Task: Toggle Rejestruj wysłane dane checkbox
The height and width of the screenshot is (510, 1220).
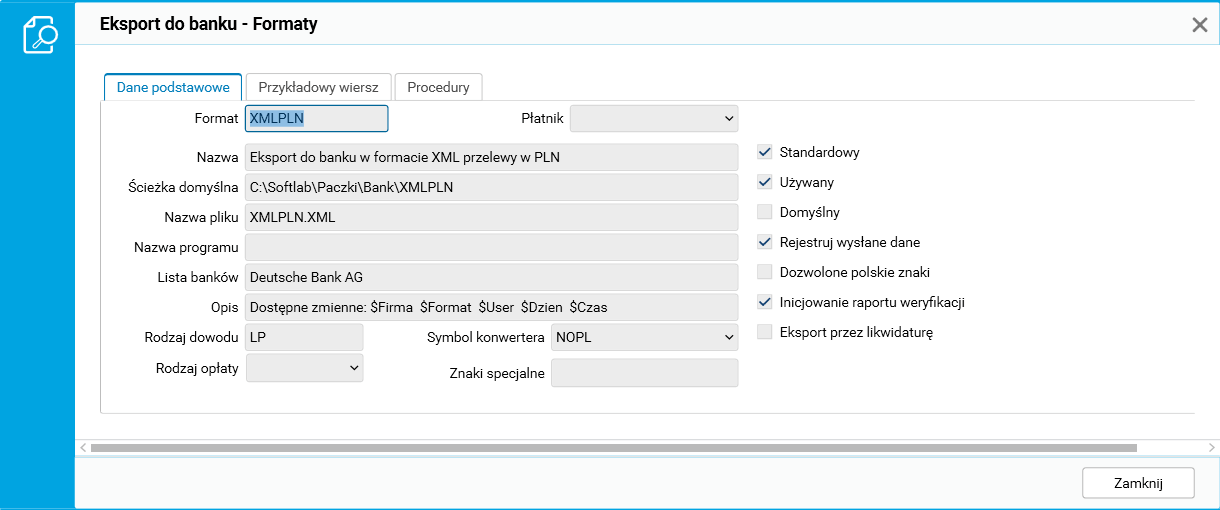Action: [765, 242]
